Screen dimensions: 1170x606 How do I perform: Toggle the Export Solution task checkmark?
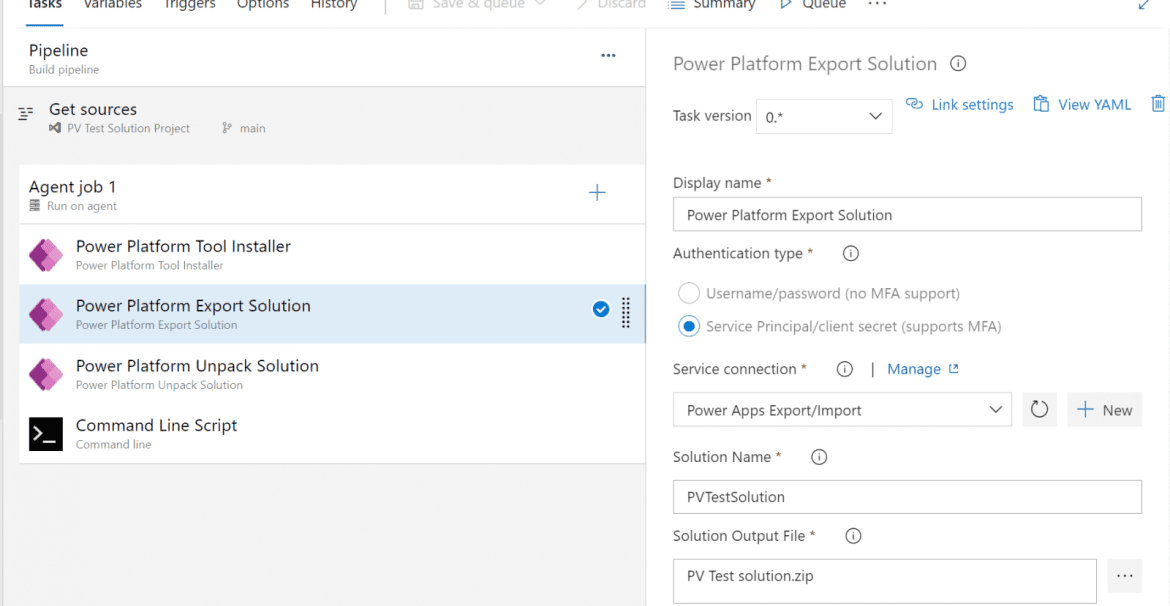pyautogui.click(x=601, y=309)
